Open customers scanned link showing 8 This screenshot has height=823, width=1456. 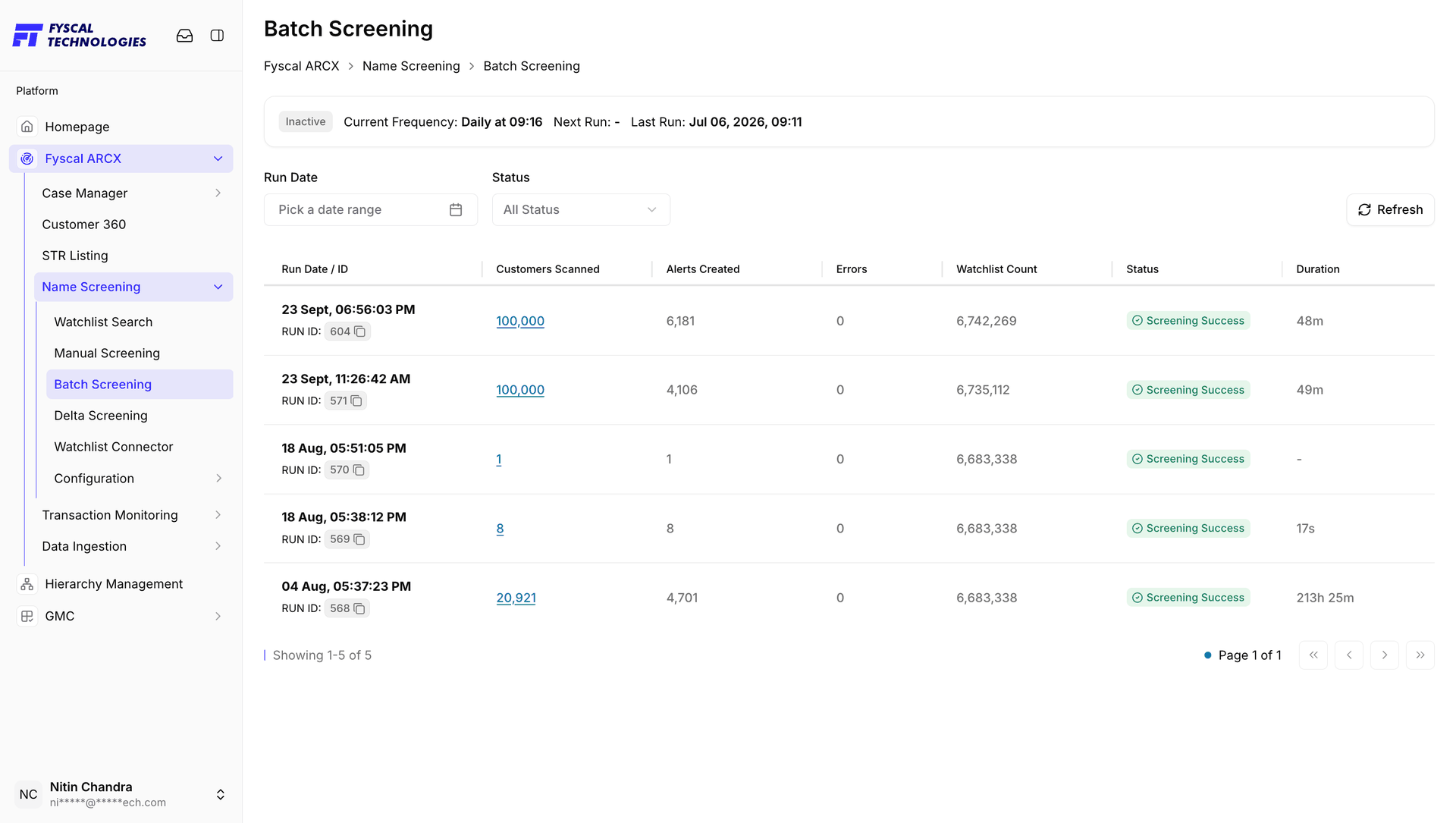pyautogui.click(x=500, y=529)
